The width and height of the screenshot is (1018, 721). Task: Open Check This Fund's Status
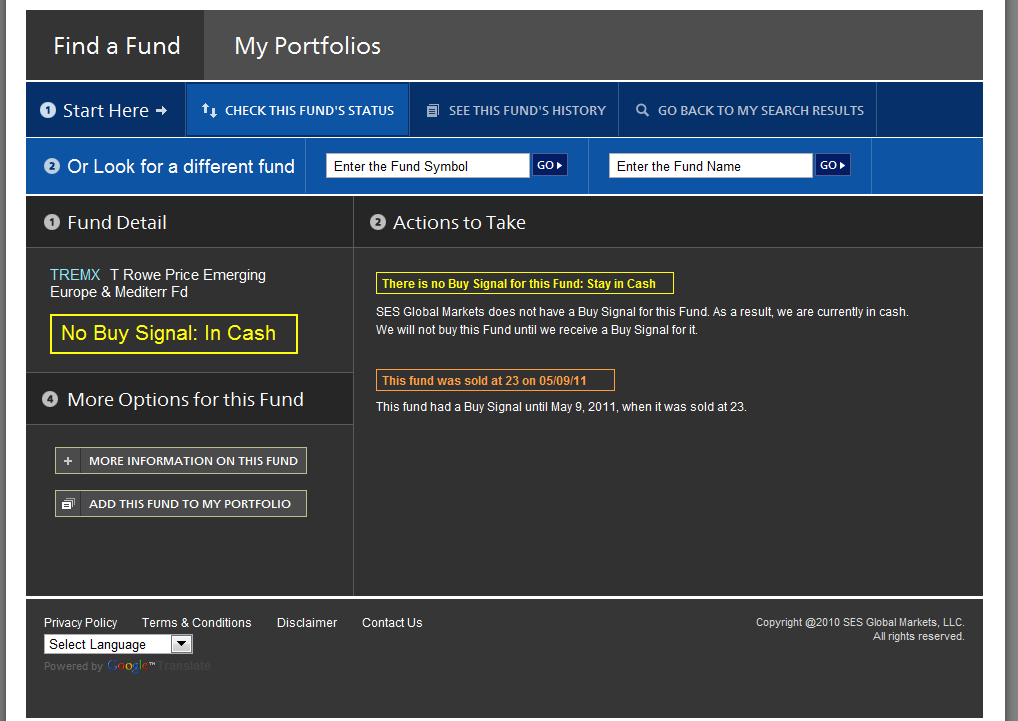(x=309, y=111)
